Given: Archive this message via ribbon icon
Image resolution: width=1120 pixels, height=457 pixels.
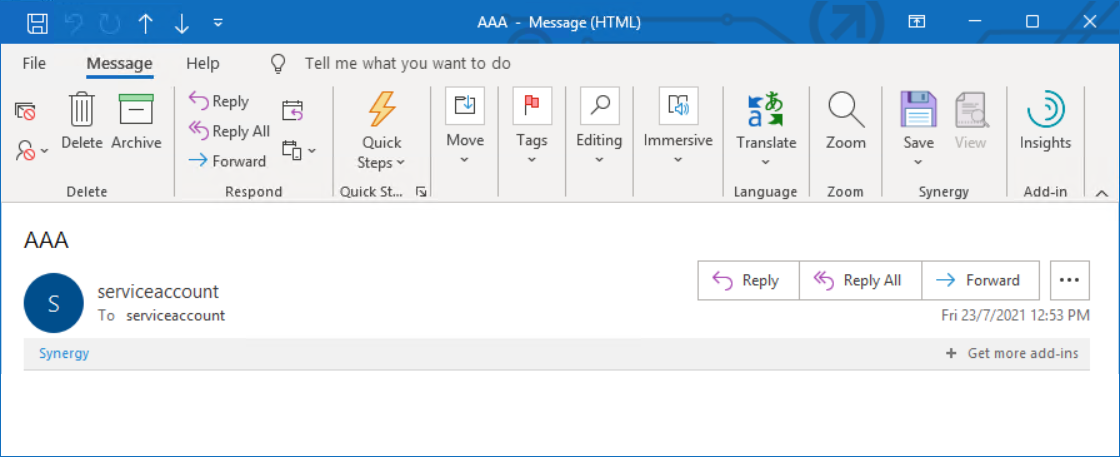Looking at the screenshot, I should (x=136, y=110).
